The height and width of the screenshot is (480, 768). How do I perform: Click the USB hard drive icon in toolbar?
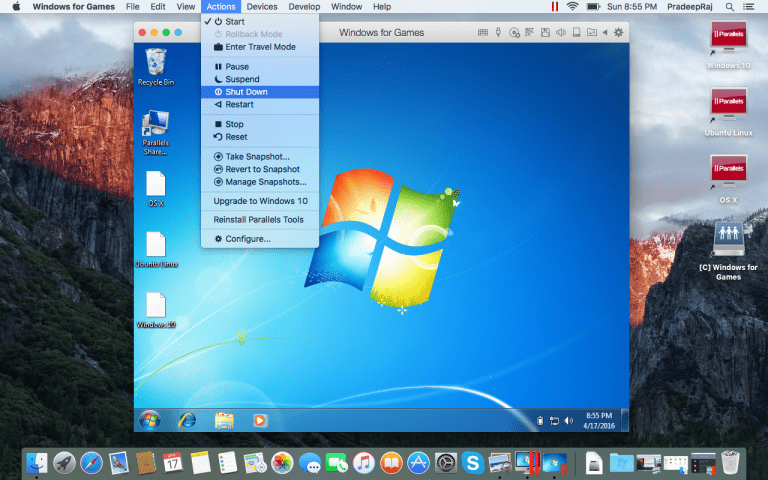(x=576, y=32)
